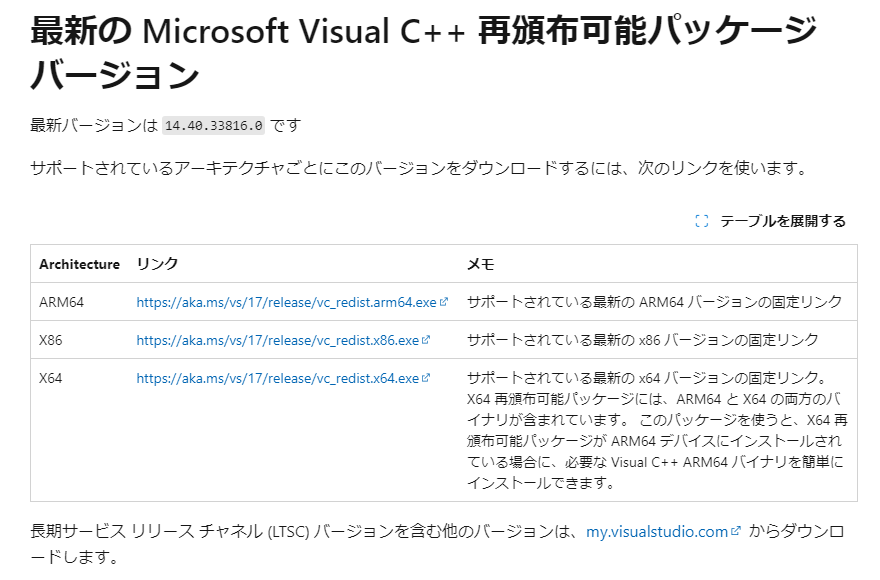Click the external-link icon beside the arm64 download URL

(443, 302)
